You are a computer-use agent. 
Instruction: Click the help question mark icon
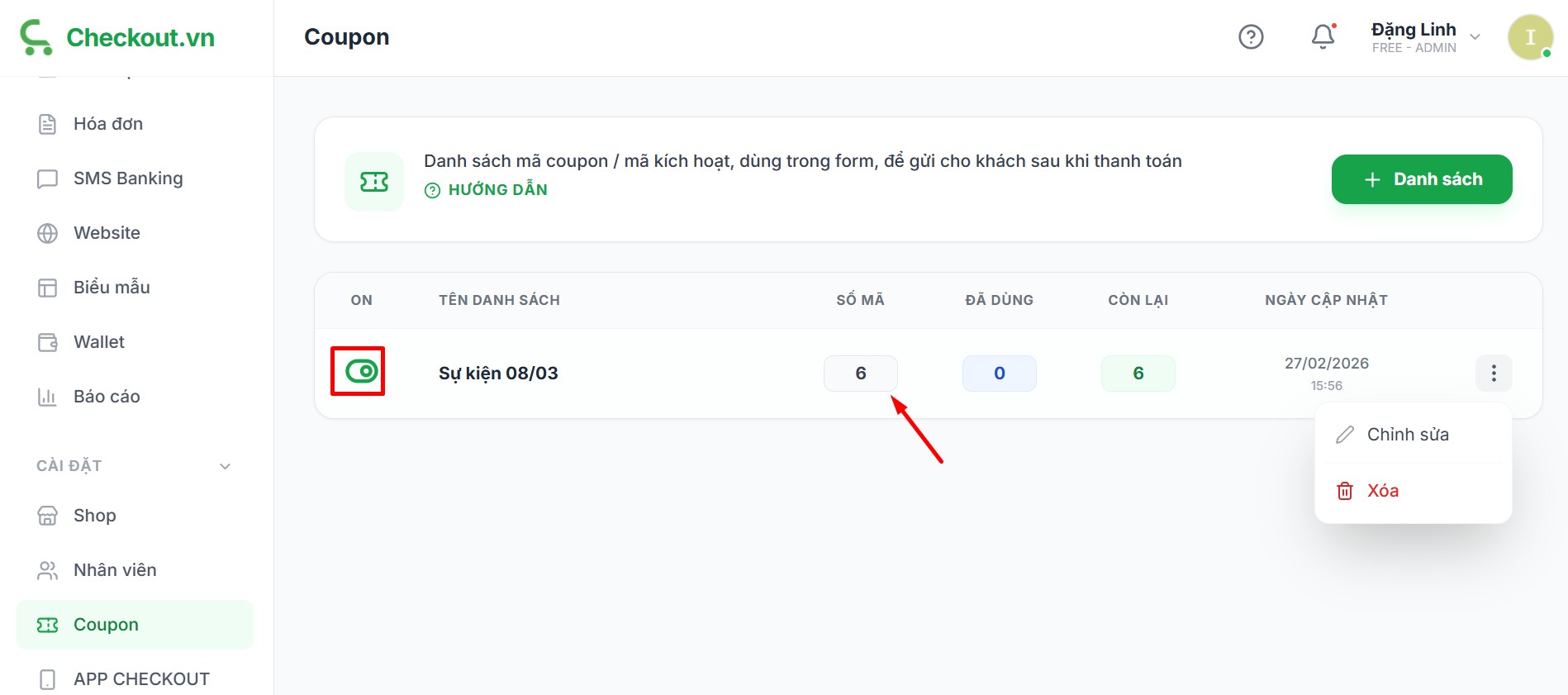[x=1251, y=37]
